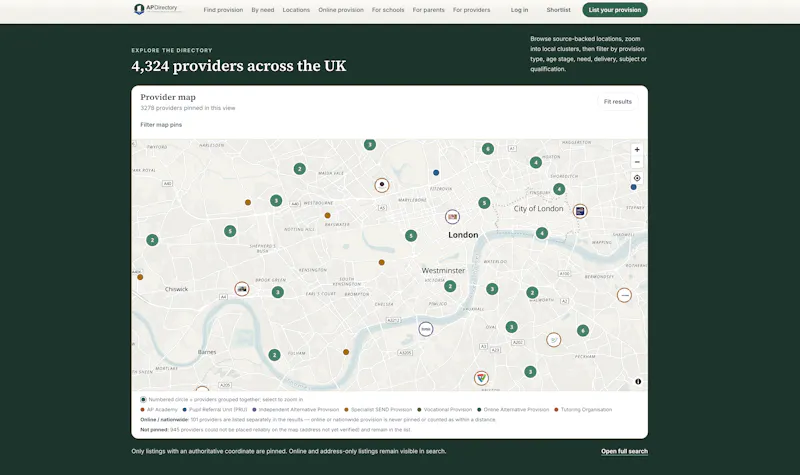Click 'Tutoring Organisation' legend text
The image size is (800, 475).
coord(586,410)
